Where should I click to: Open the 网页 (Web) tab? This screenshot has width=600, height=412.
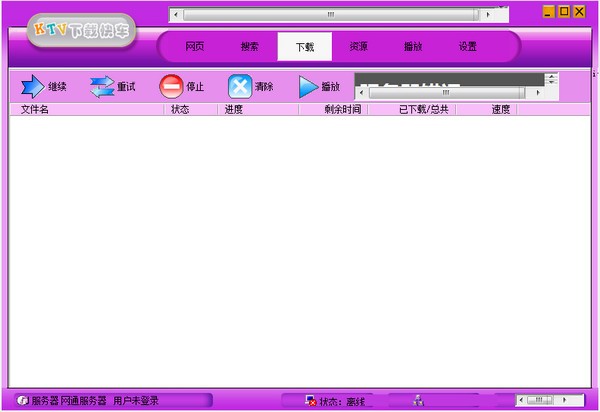(195, 47)
